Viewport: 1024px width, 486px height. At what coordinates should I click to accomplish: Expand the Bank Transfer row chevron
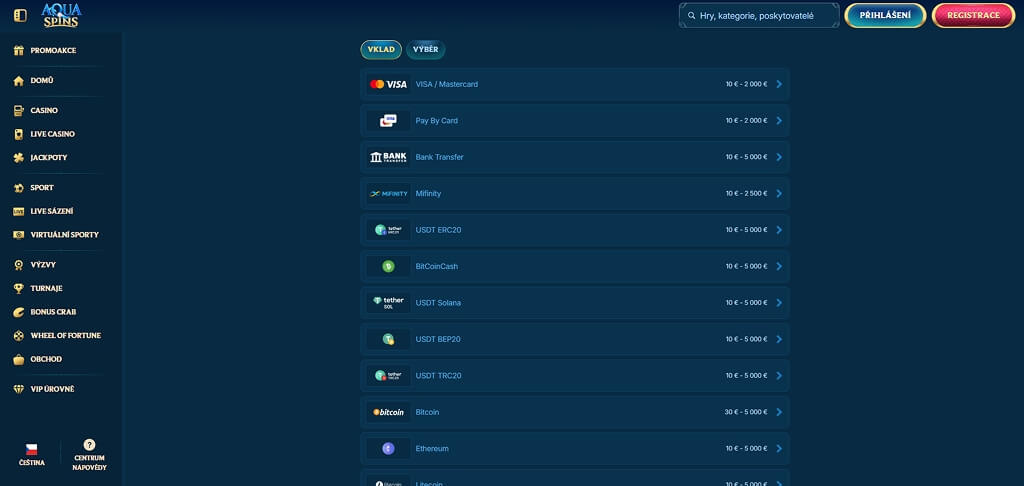click(x=778, y=157)
